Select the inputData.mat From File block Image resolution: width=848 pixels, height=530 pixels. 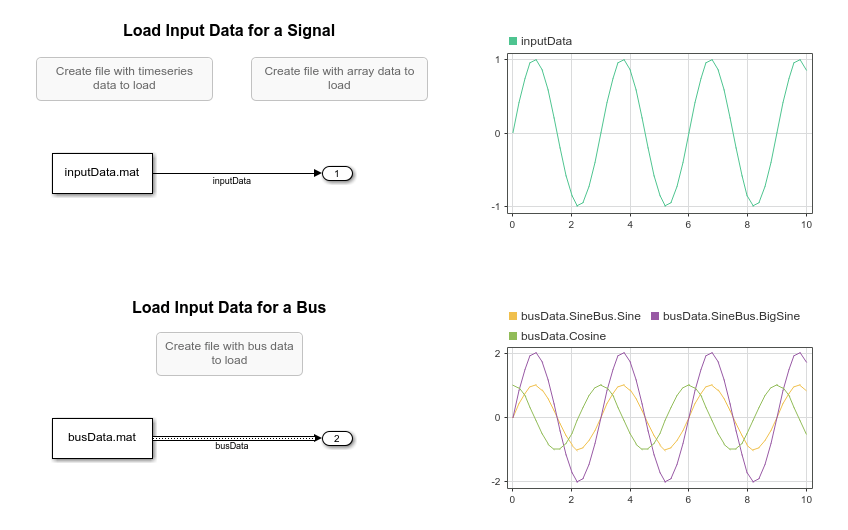point(102,173)
